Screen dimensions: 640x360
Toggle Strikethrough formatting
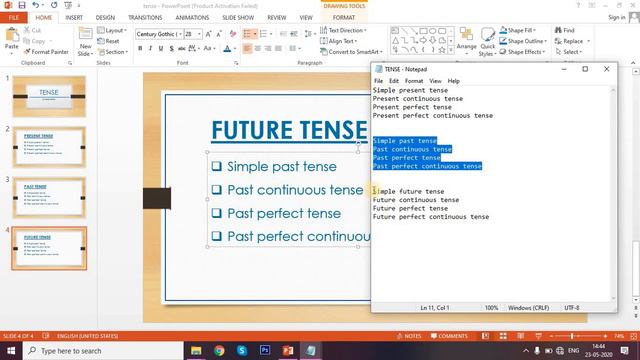(182, 49)
